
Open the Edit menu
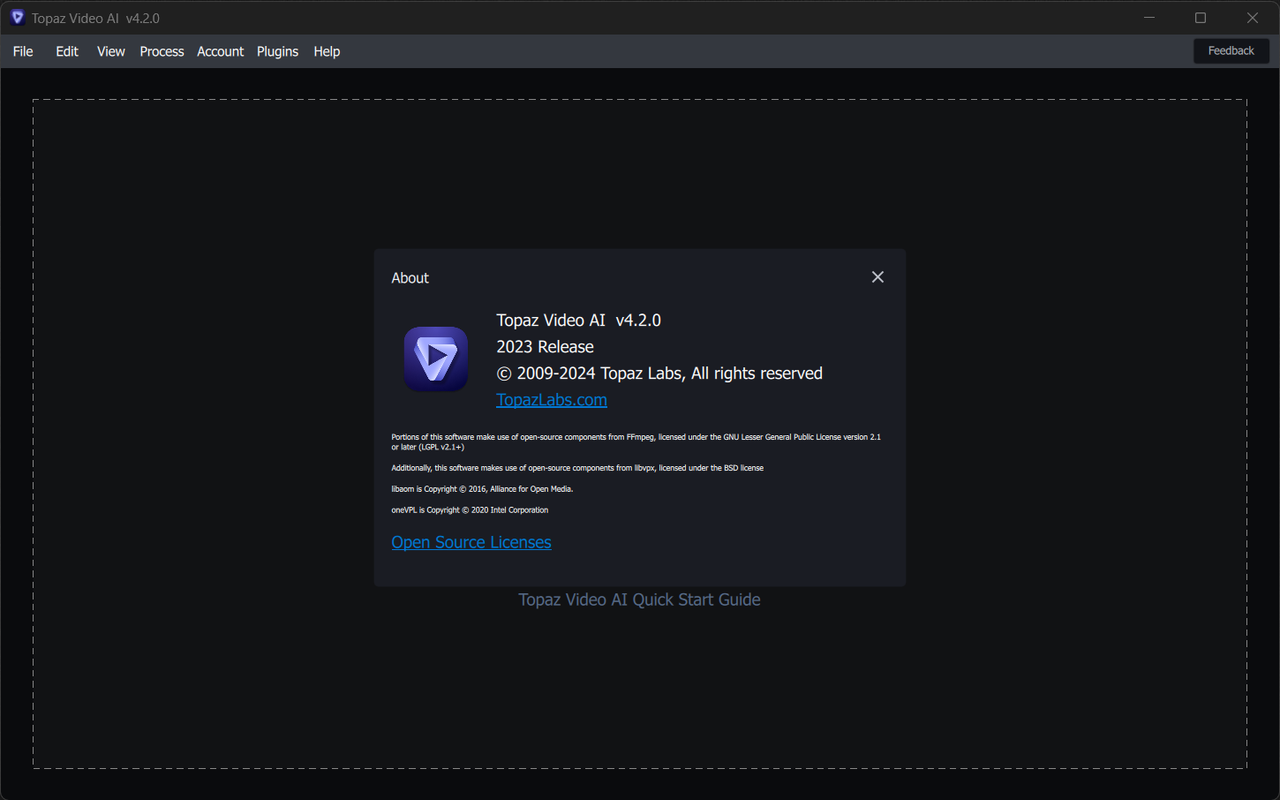[x=67, y=51]
